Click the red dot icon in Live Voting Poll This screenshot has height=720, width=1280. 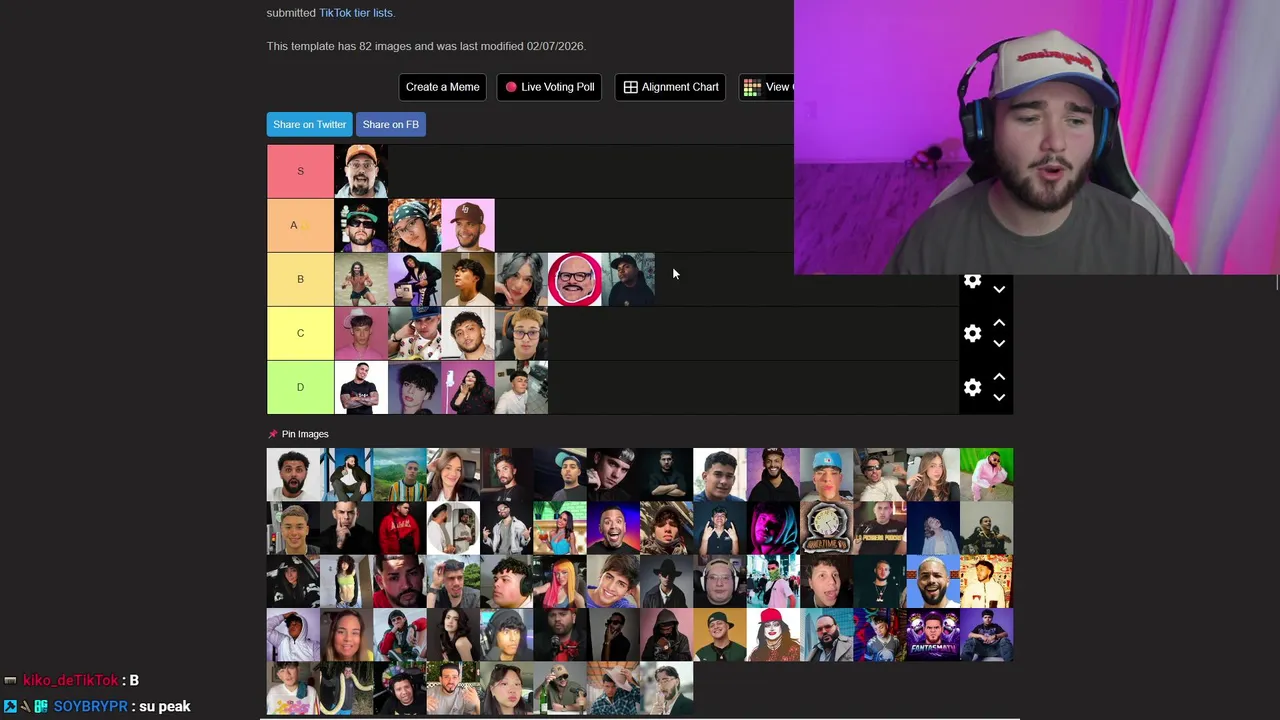pyautogui.click(x=511, y=87)
